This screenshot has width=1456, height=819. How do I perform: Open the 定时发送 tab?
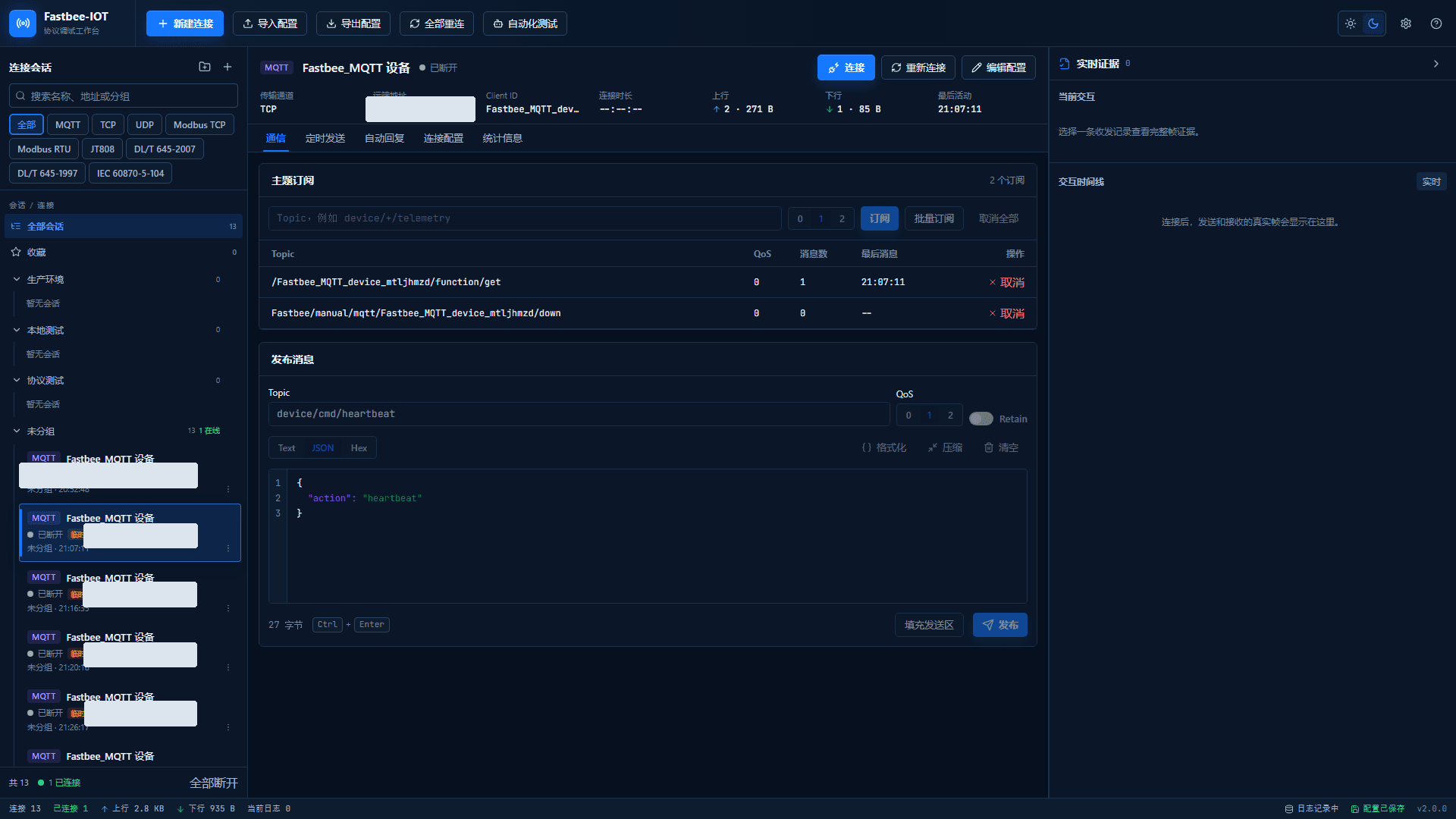click(325, 138)
